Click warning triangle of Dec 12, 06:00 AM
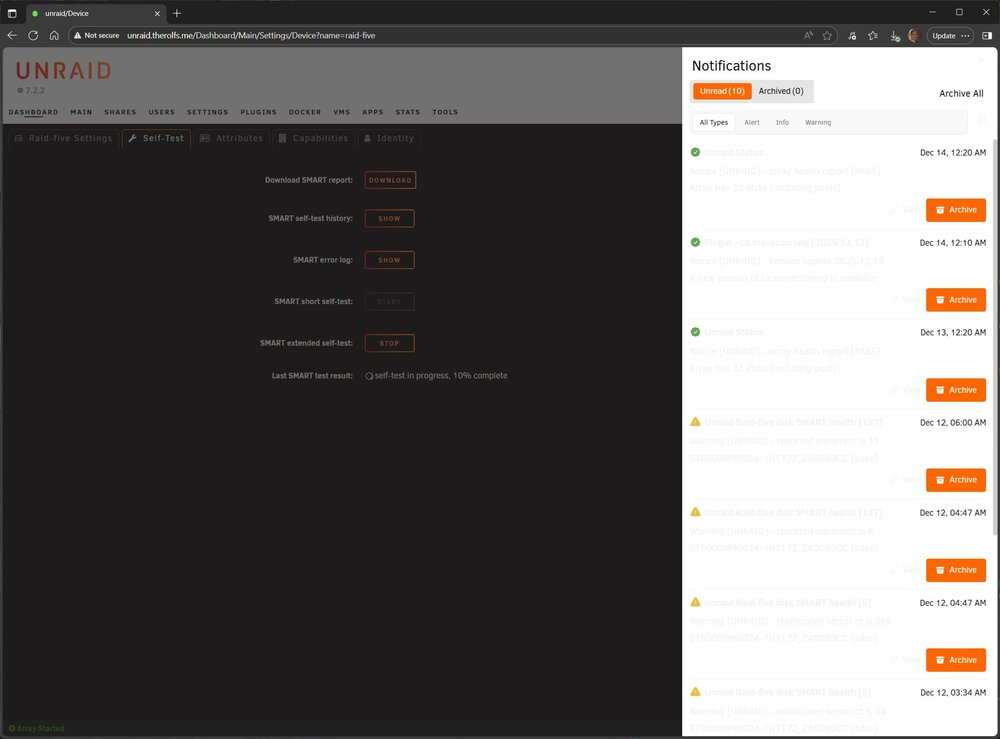1000x739 pixels. (x=695, y=422)
